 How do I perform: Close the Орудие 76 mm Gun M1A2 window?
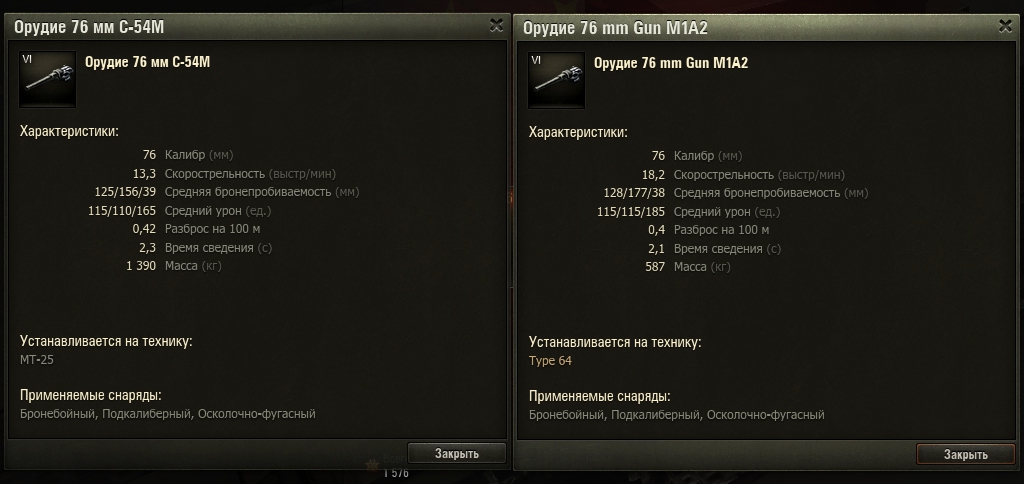(1006, 26)
